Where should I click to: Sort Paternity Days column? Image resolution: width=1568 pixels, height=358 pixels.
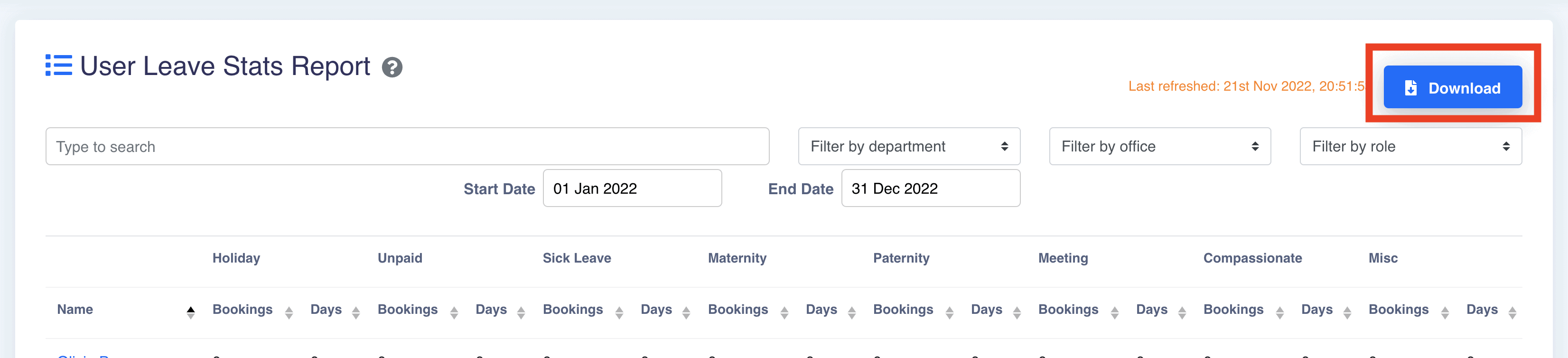pos(1017,312)
